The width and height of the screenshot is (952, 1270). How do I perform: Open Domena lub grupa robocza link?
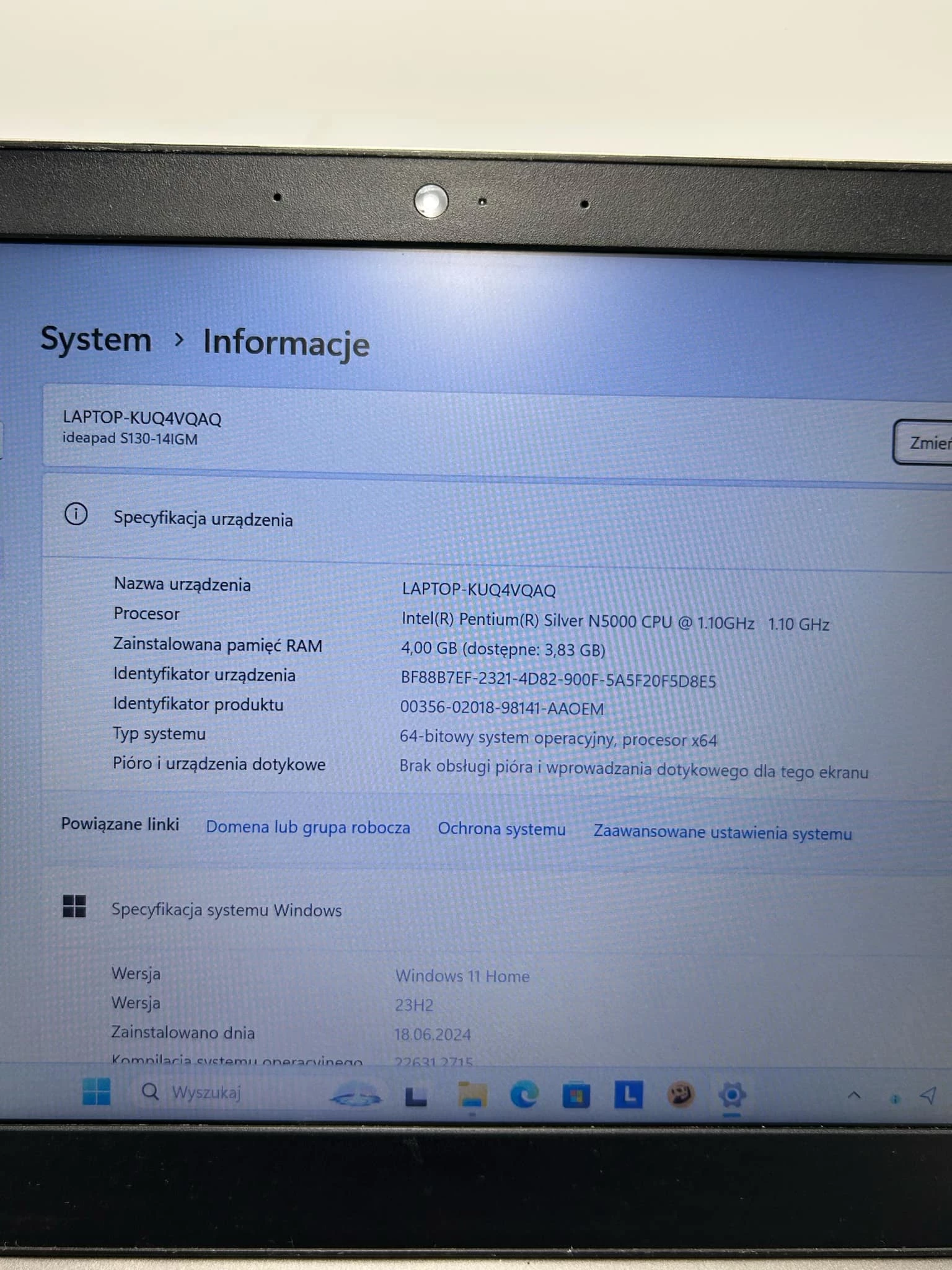coord(308,827)
